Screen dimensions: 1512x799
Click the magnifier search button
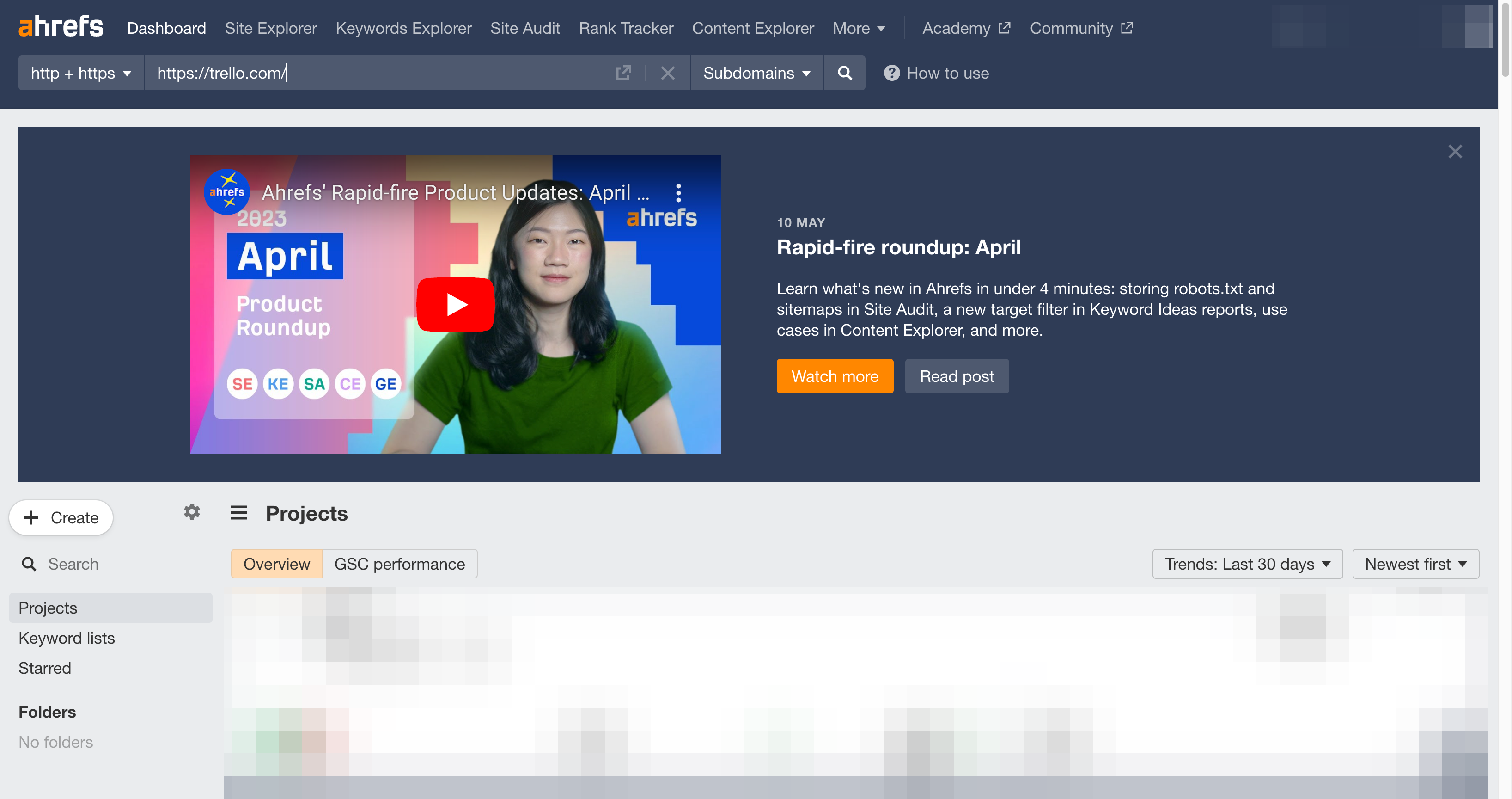(845, 73)
